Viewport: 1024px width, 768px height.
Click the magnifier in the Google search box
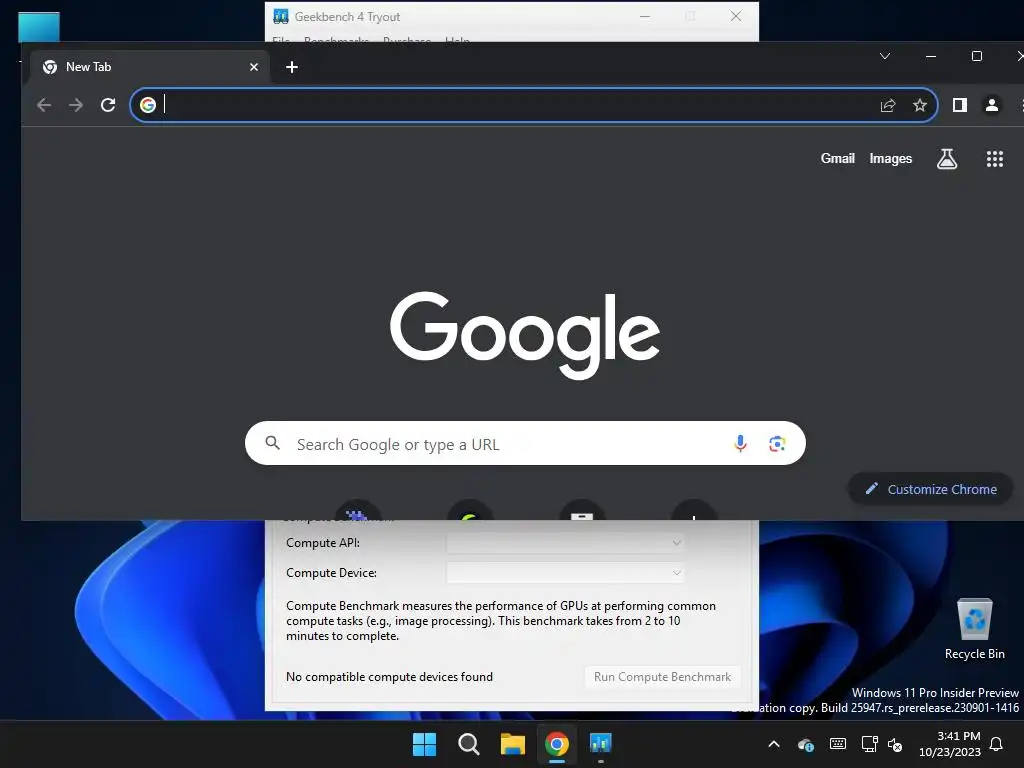click(272, 443)
